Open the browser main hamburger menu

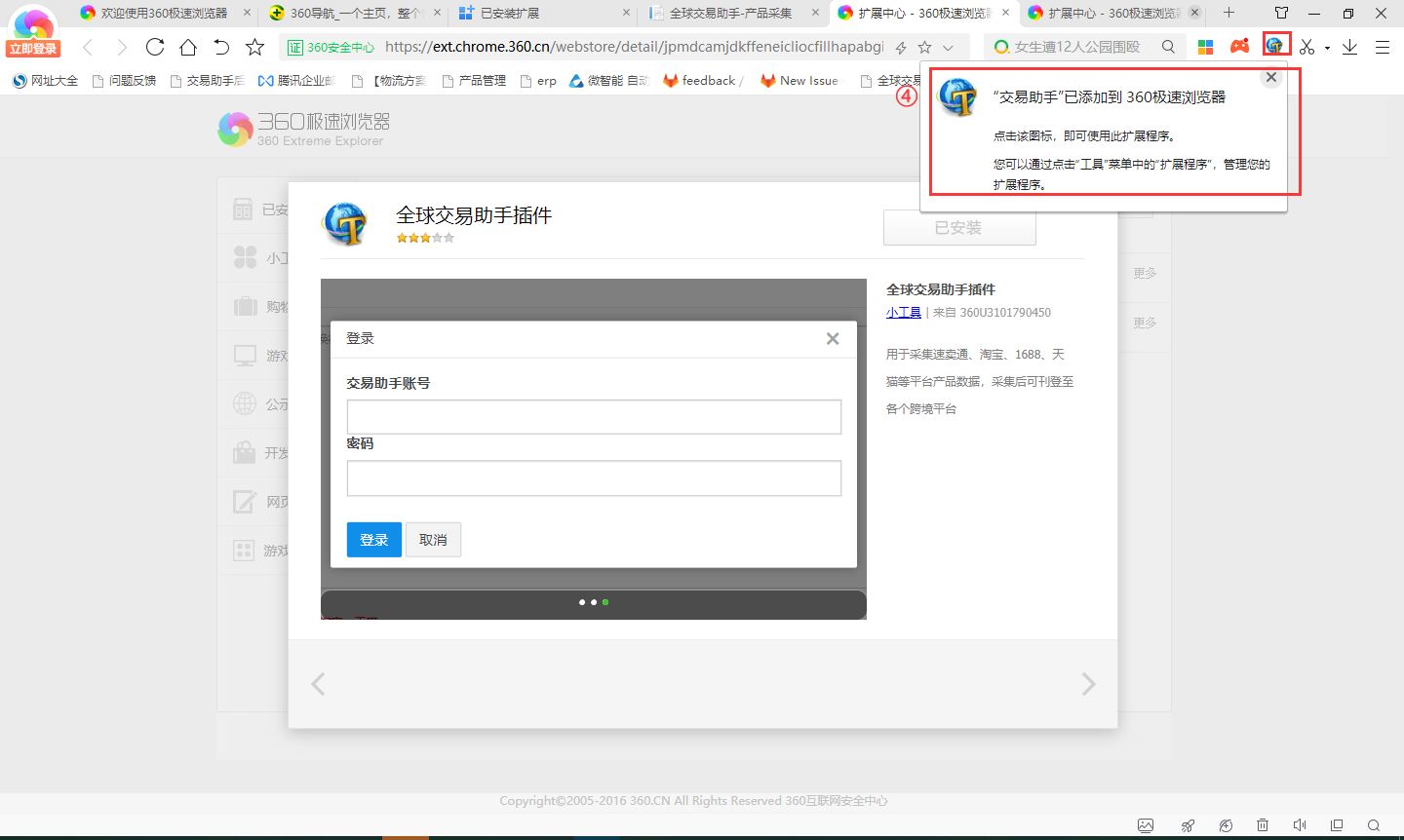(1383, 47)
